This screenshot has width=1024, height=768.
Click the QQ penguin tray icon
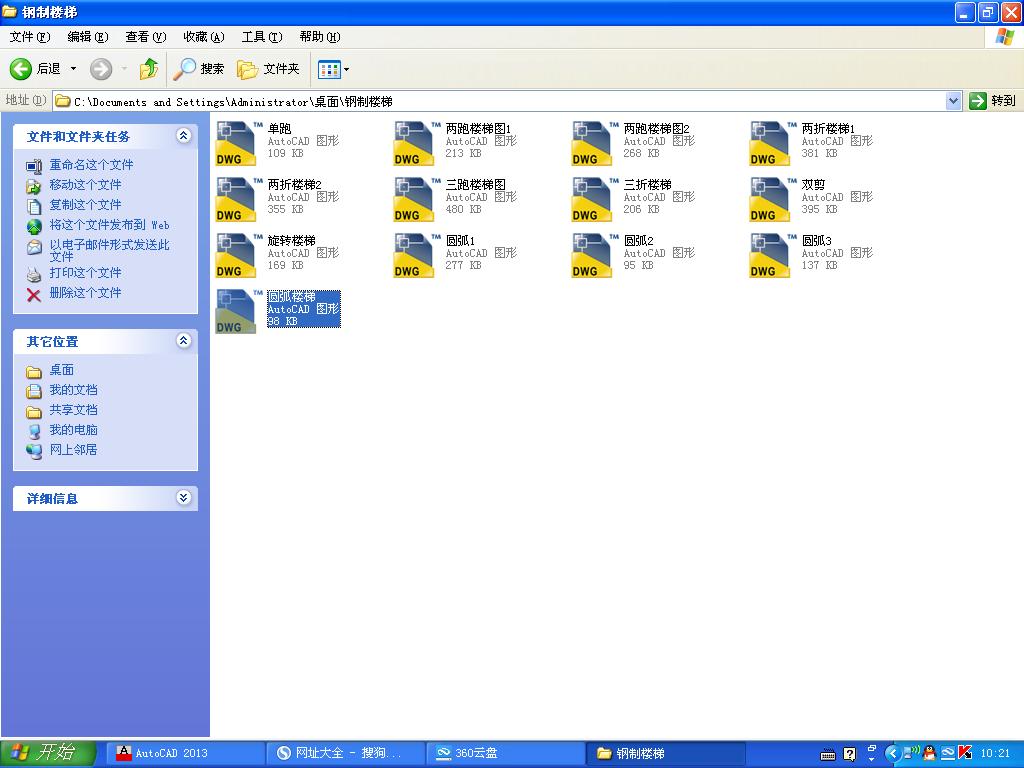click(929, 753)
